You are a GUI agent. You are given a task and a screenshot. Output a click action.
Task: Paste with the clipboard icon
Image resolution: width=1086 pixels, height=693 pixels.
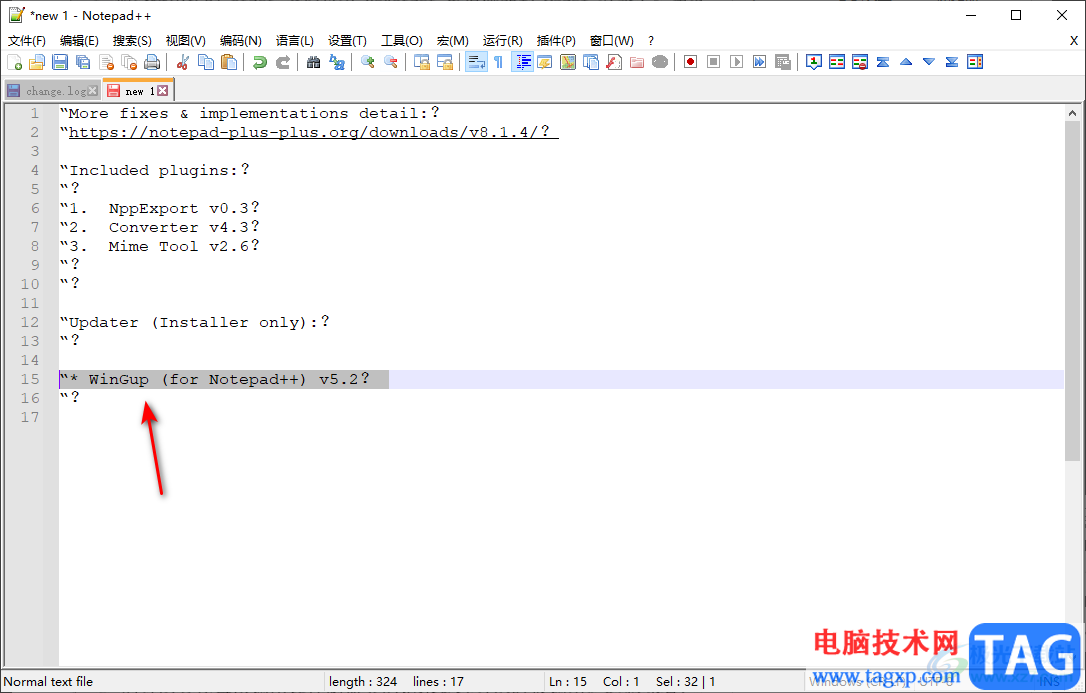229,62
